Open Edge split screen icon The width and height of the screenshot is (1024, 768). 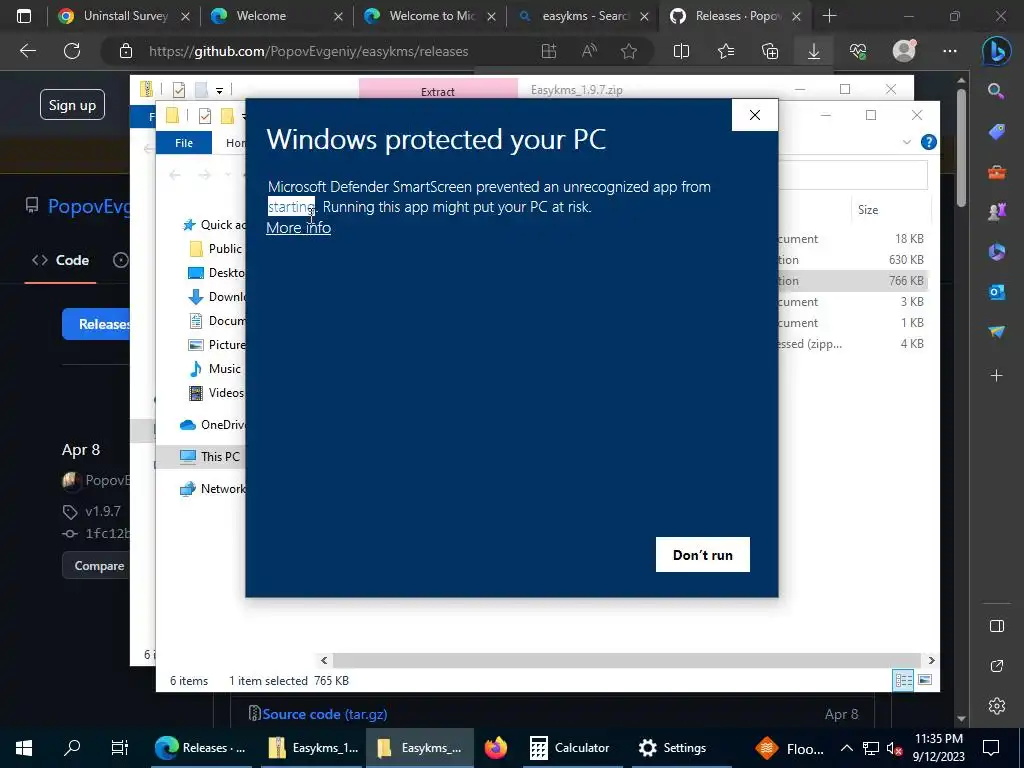681,51
